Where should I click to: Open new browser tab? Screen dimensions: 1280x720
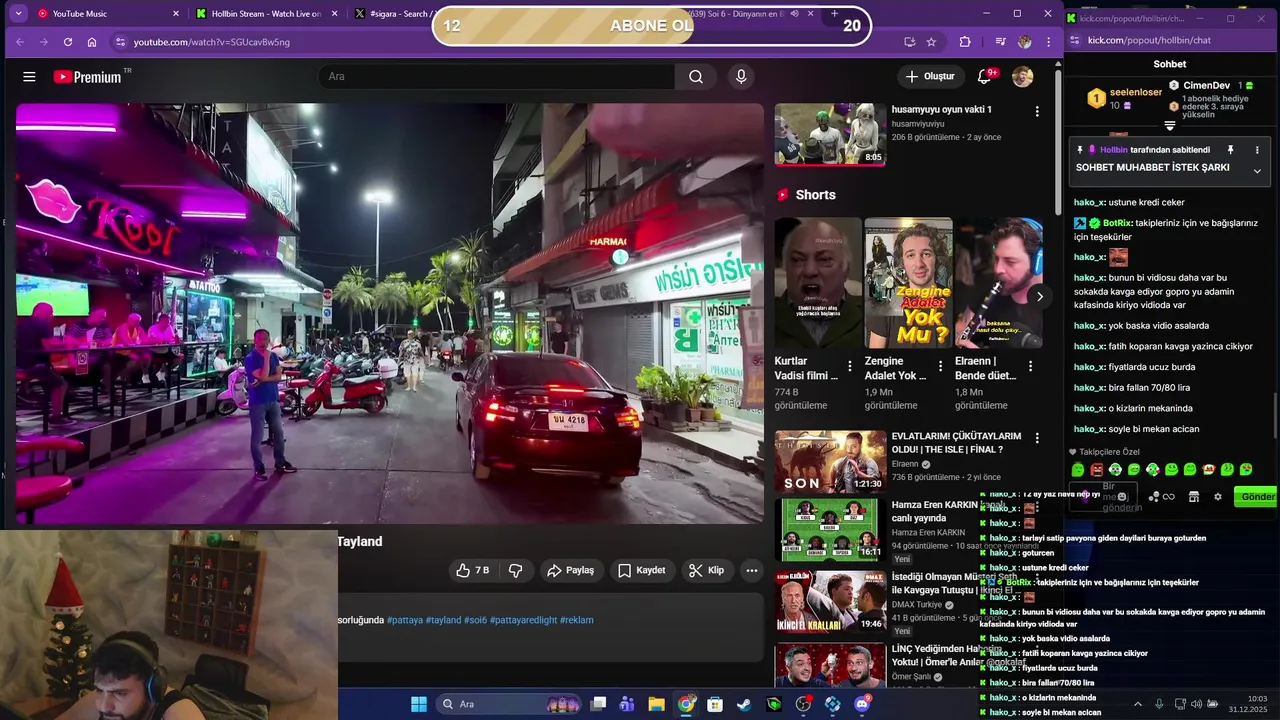(x=835, y=14)
